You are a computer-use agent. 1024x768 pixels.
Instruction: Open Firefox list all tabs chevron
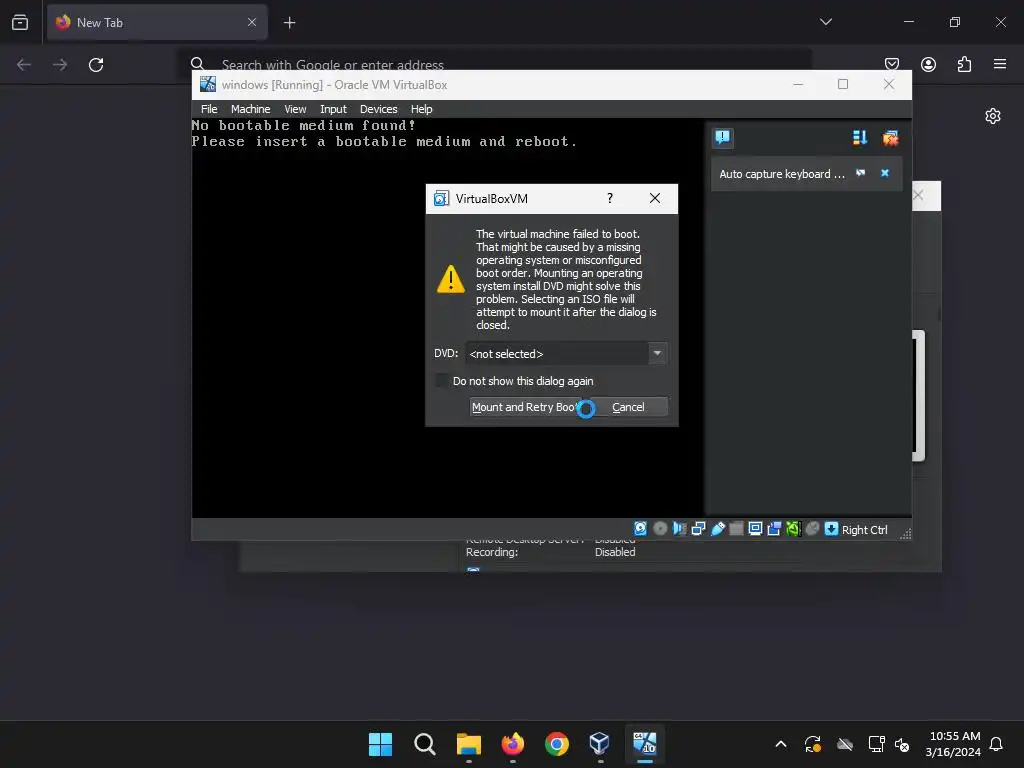pos(825,22)
